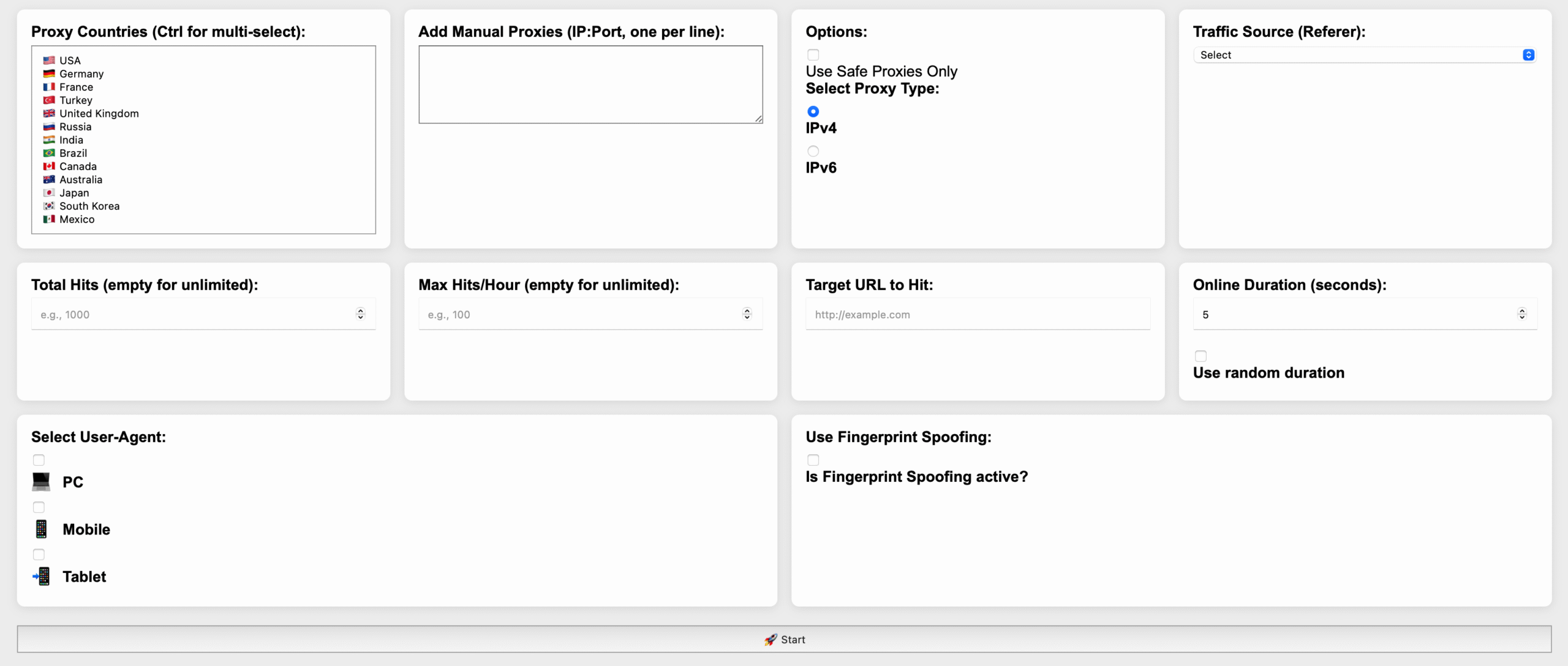This screenshot has height=666, width=1568.
Task: Click the Online Duration stepper arrows
Action: (x=1522, y=314)
